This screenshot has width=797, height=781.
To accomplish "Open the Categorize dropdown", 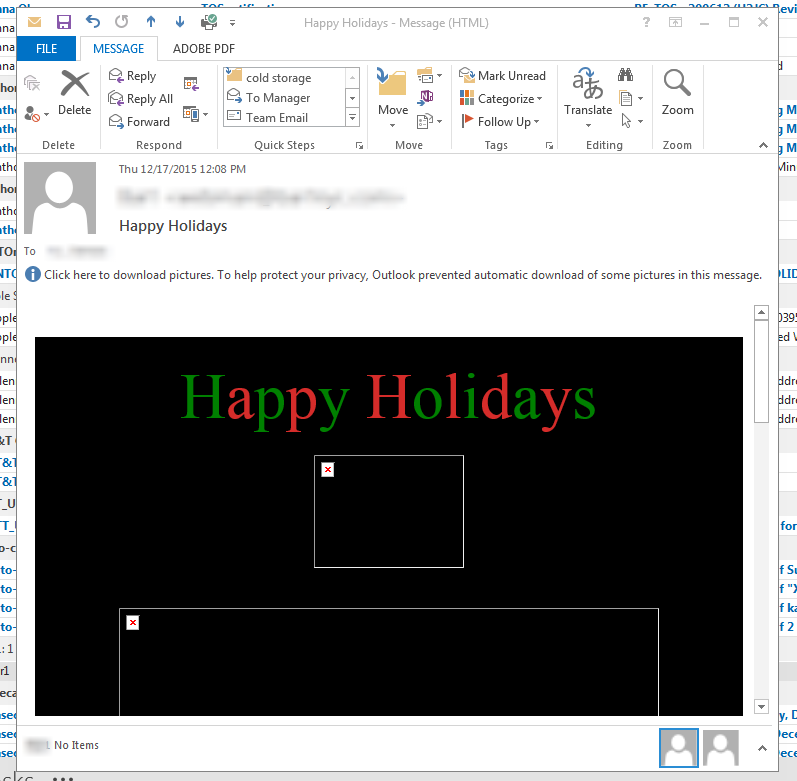I will pos(502,98).
